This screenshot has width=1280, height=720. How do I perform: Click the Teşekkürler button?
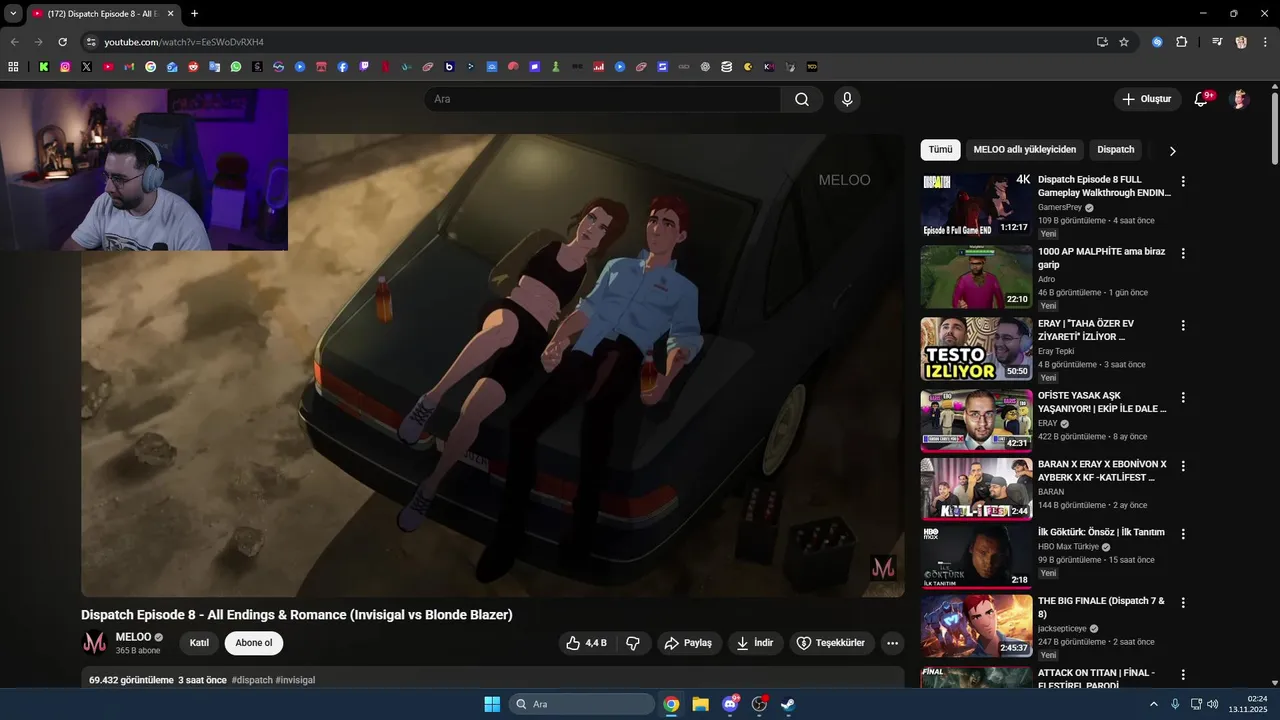pyautogui.click(x=832, y=643)
